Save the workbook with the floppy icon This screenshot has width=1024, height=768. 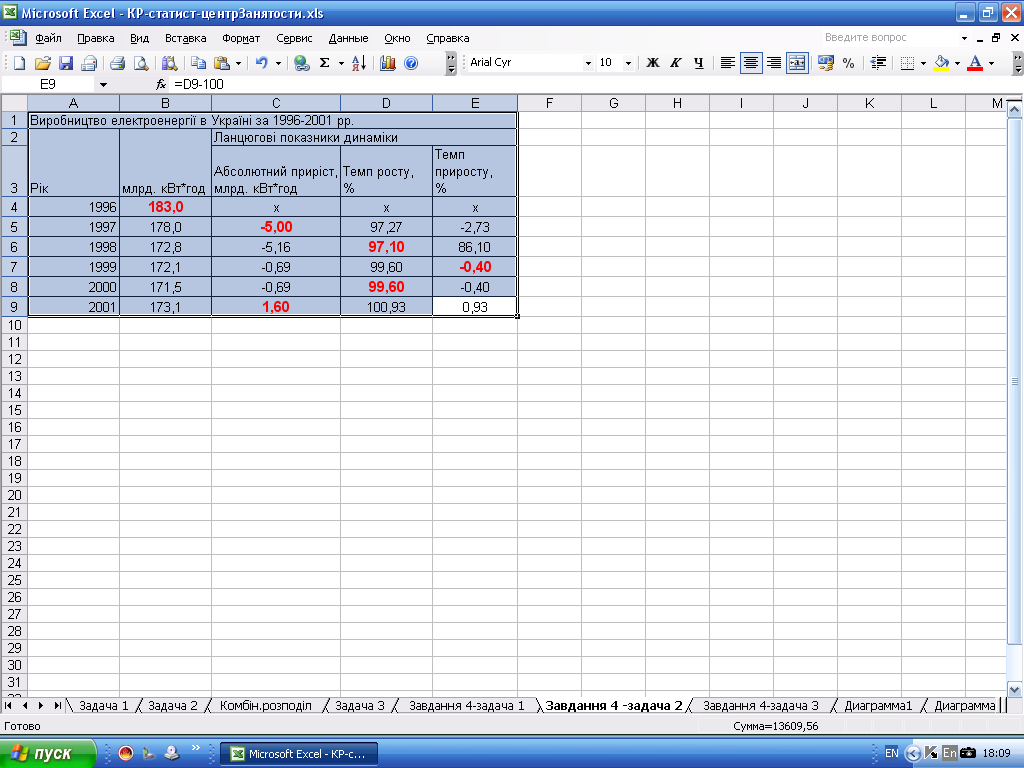66,63
